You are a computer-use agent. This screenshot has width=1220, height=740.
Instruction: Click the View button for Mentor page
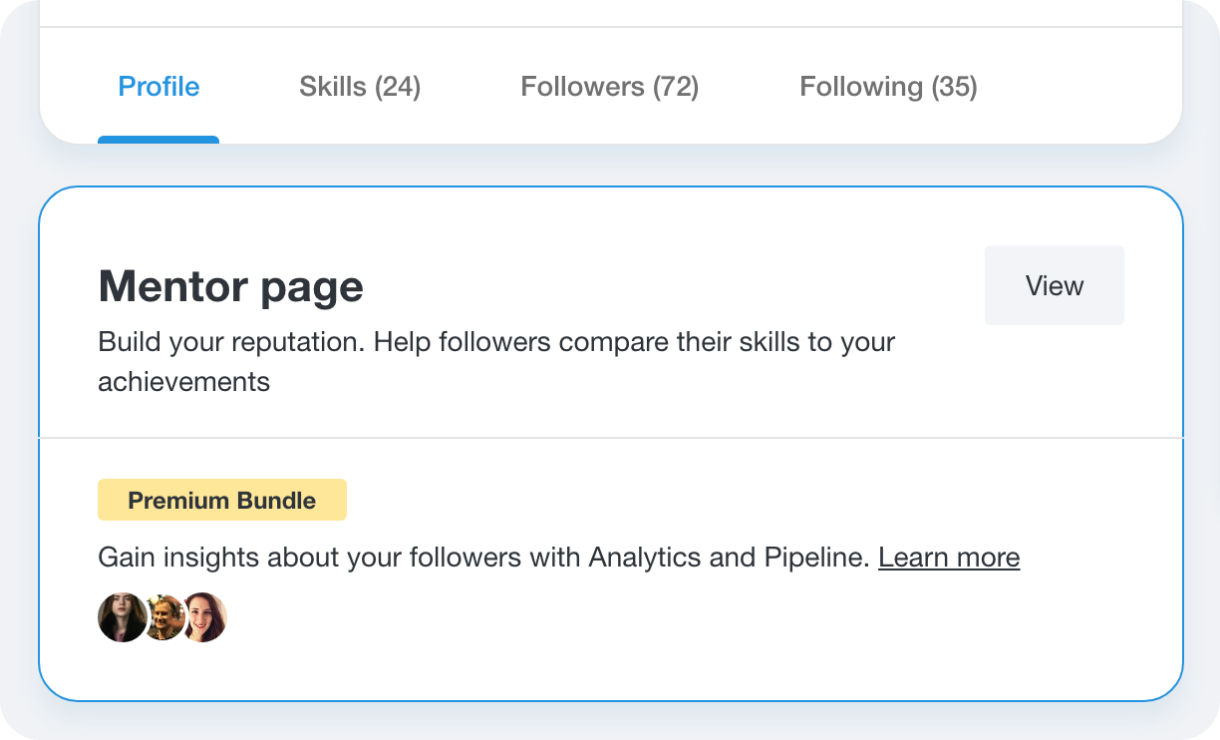pyautogui.click(x=1054, y=286)
